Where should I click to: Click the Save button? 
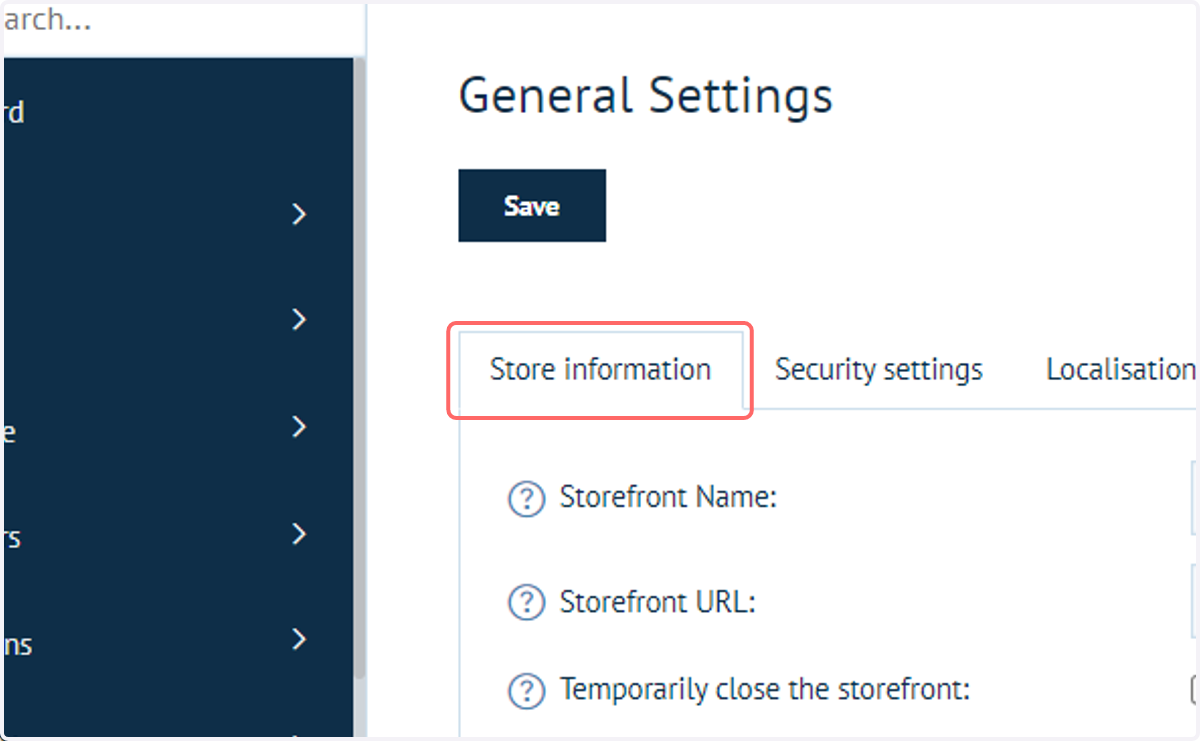coord(532,206)
